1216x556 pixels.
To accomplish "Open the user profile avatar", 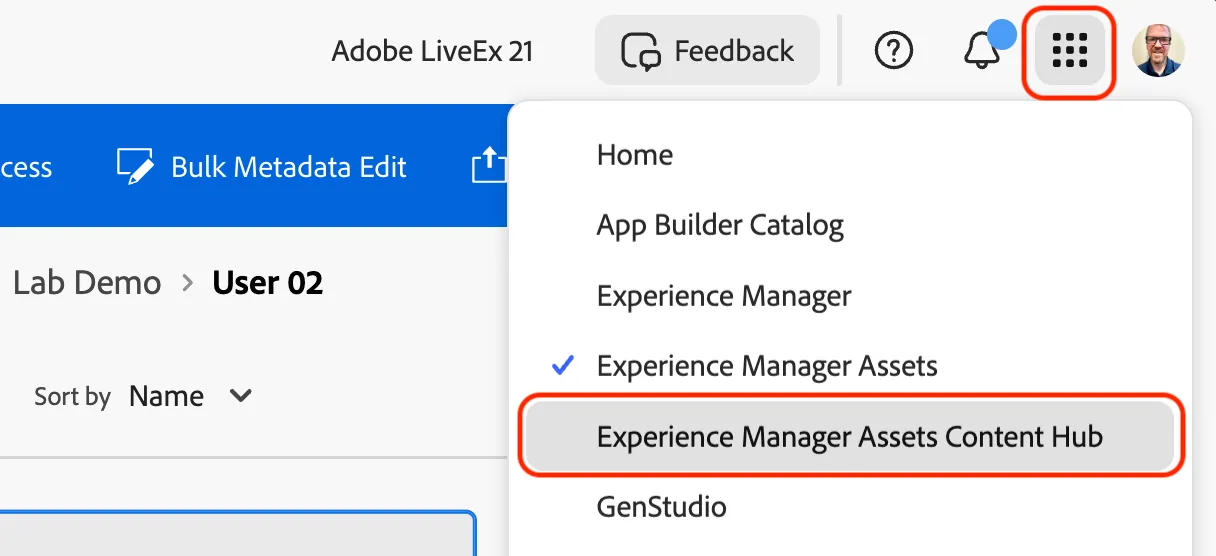I will coord(1158,50).
